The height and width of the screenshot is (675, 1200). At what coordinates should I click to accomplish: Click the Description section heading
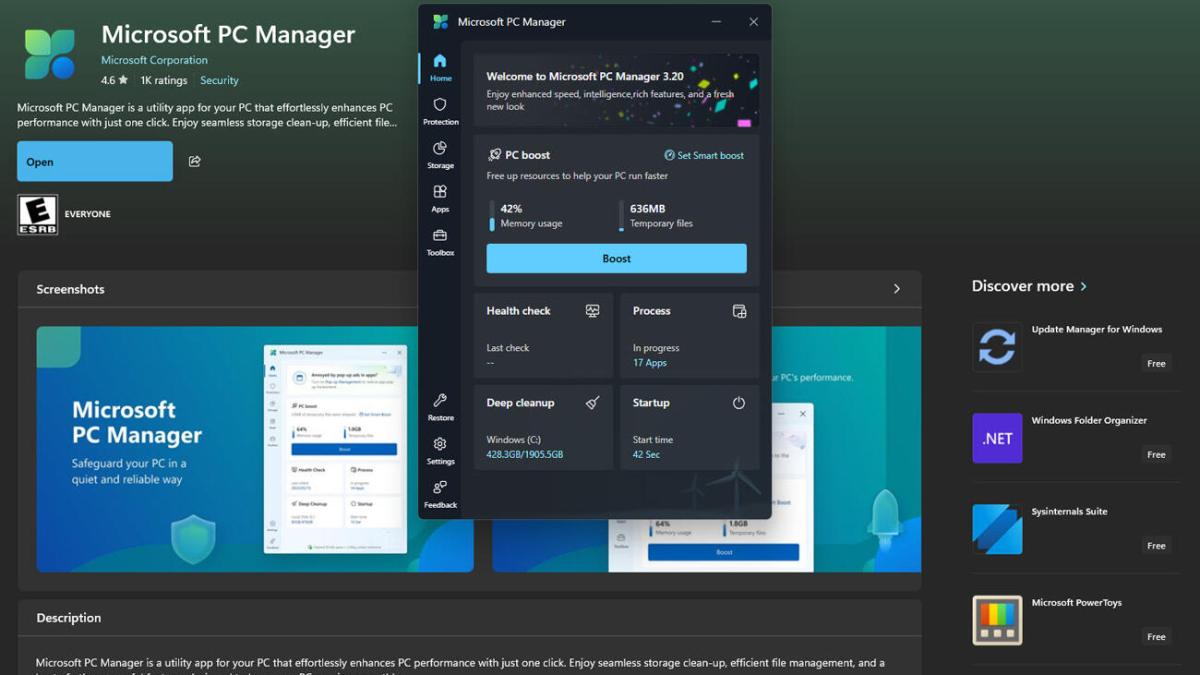pyautogui.click(x=69, y=618)
